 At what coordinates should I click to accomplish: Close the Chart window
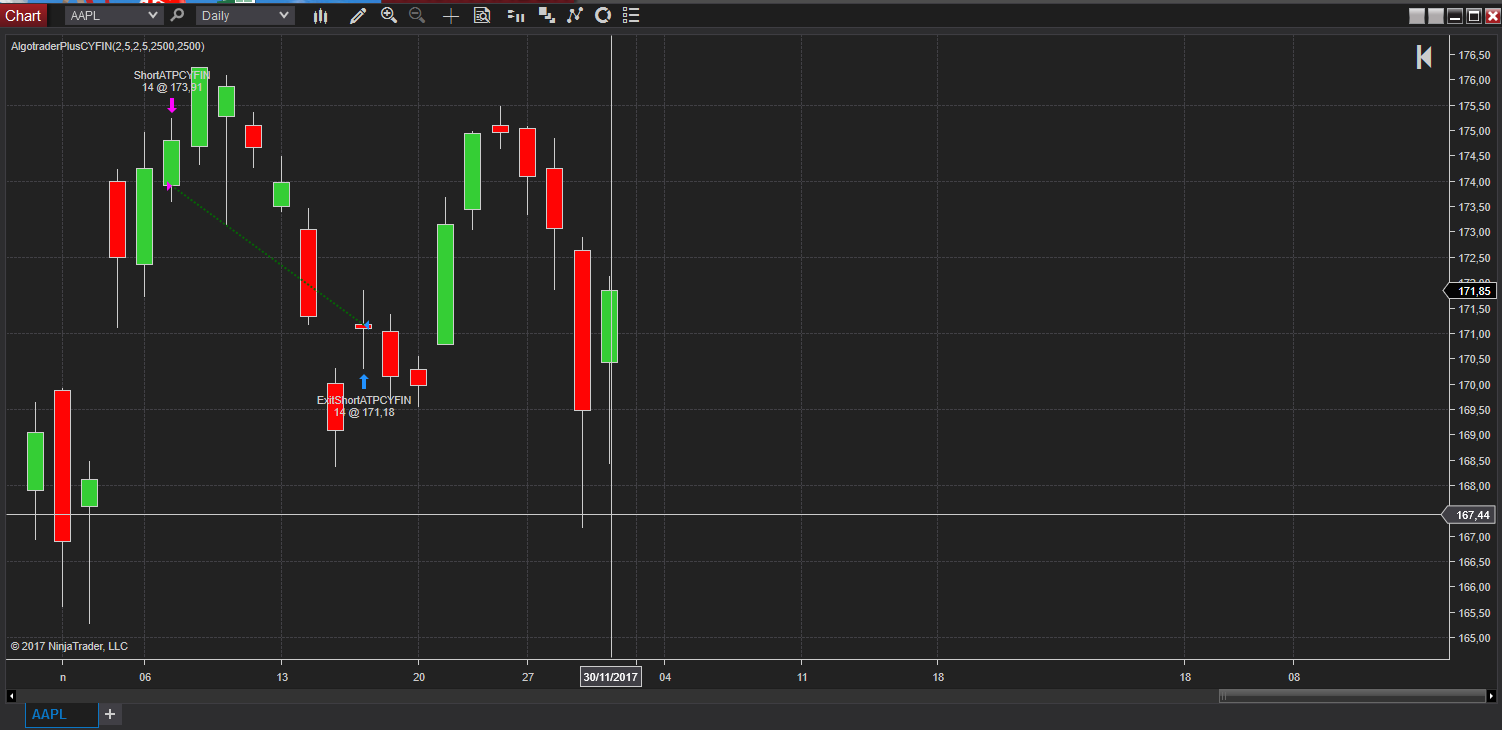coord(1492,15)
